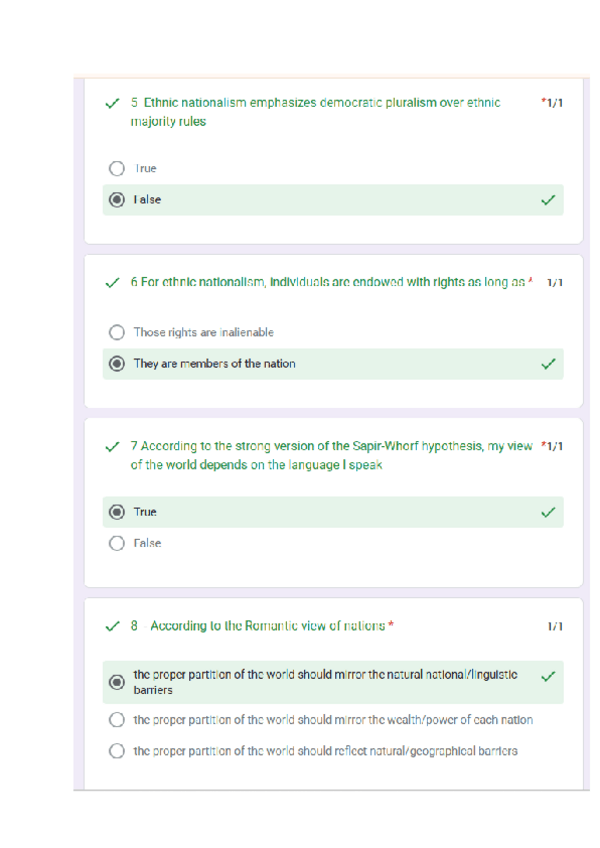Image resolution: width=600 pixels, height=848 pixels.
Task: Choose 'Those rights are inalienable' option
Action: (117, 332)
